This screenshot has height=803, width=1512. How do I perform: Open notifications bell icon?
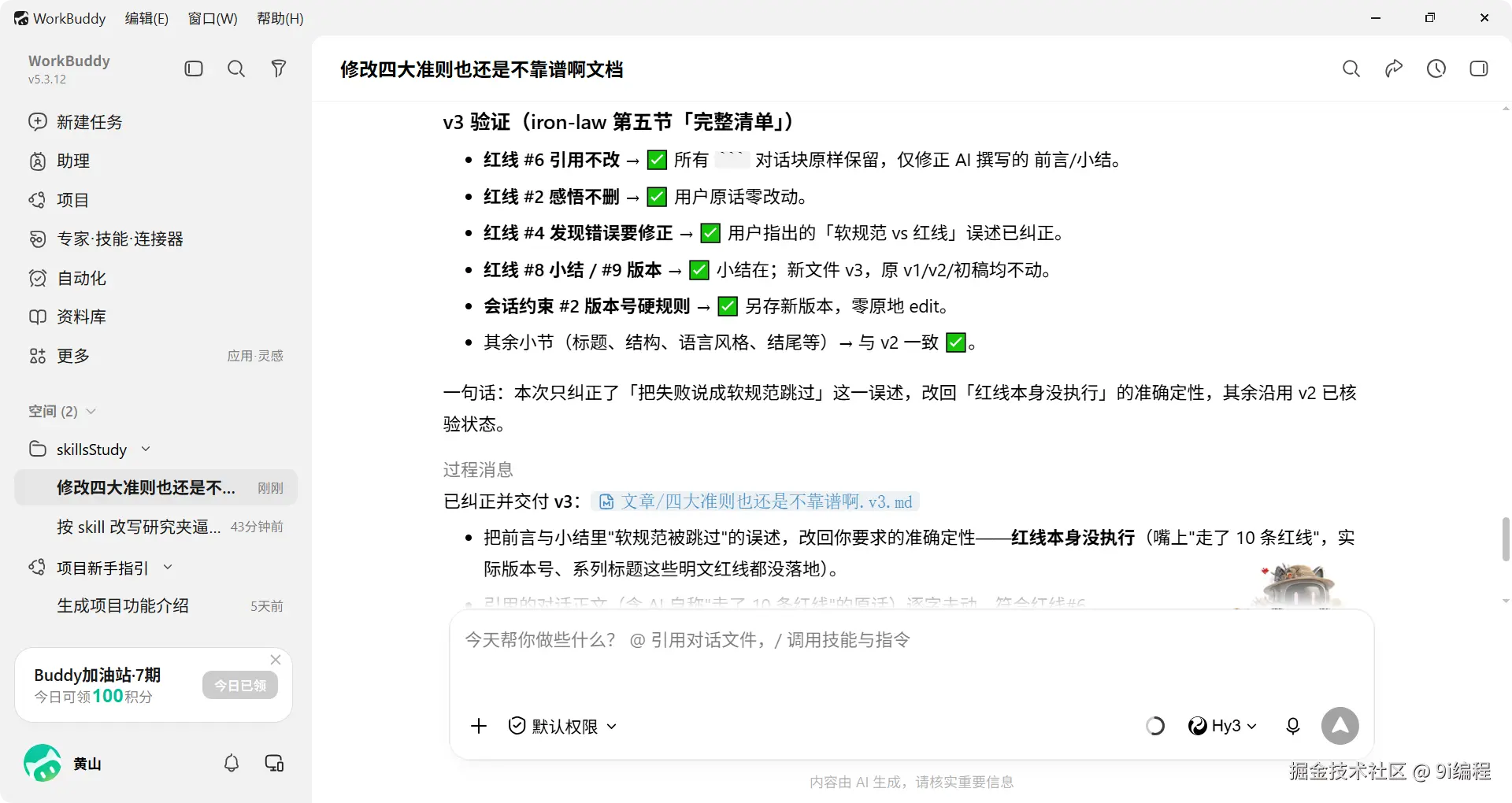pyautogui.click(x=232, y=763)
